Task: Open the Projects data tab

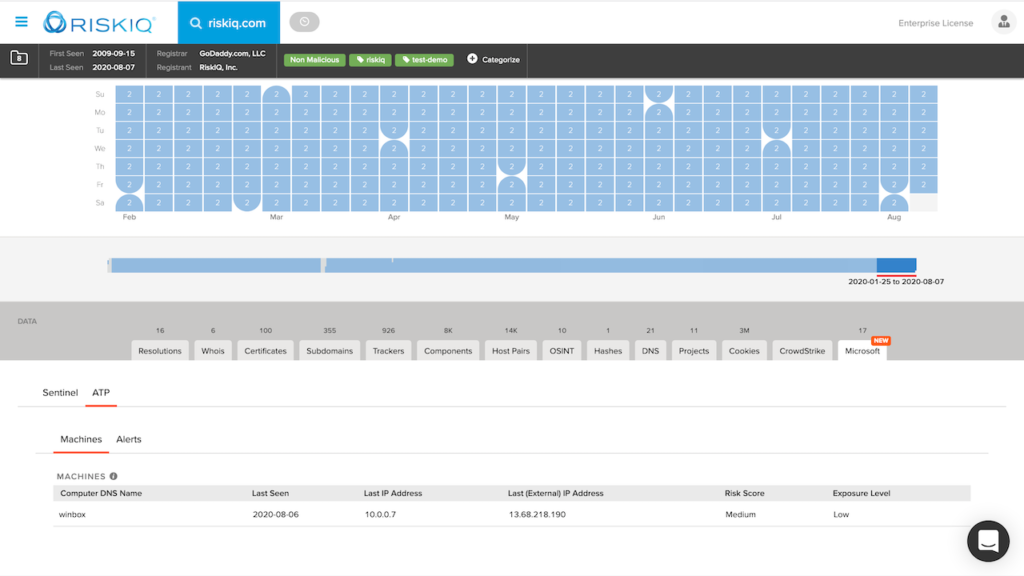Action: (x=694, y=350)
